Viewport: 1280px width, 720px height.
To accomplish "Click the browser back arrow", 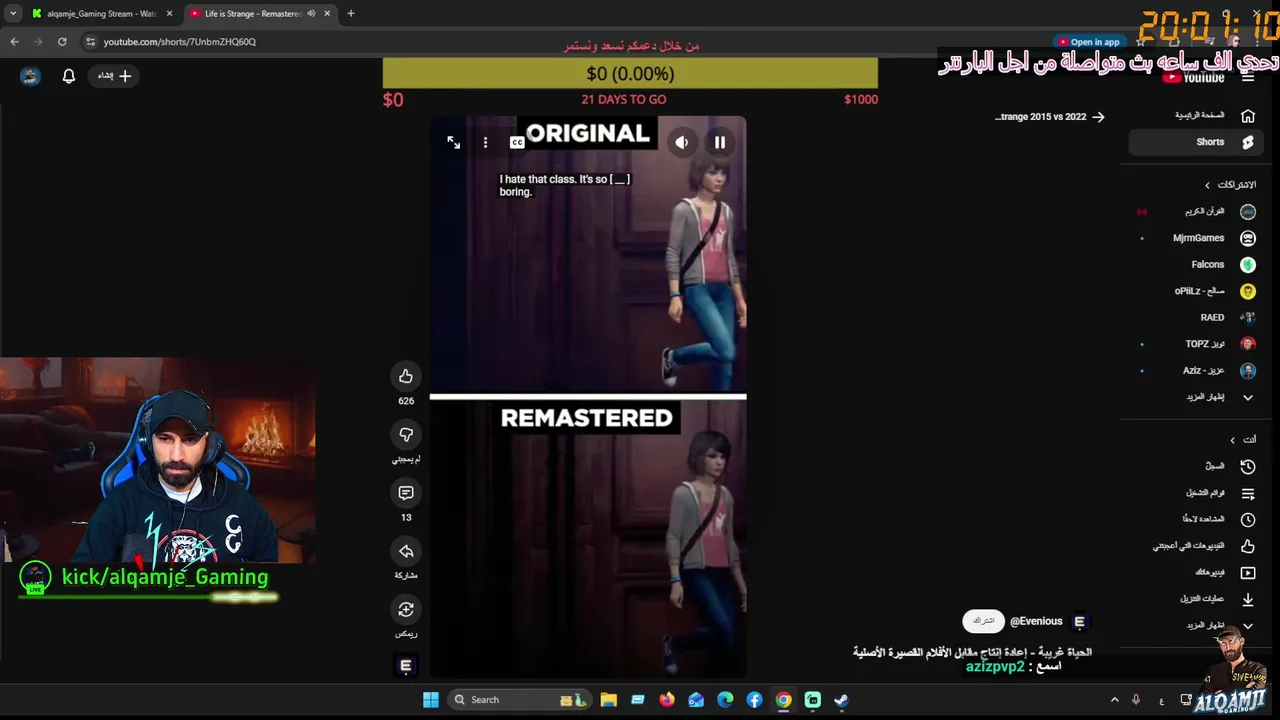I will click(x=14, y=42).
